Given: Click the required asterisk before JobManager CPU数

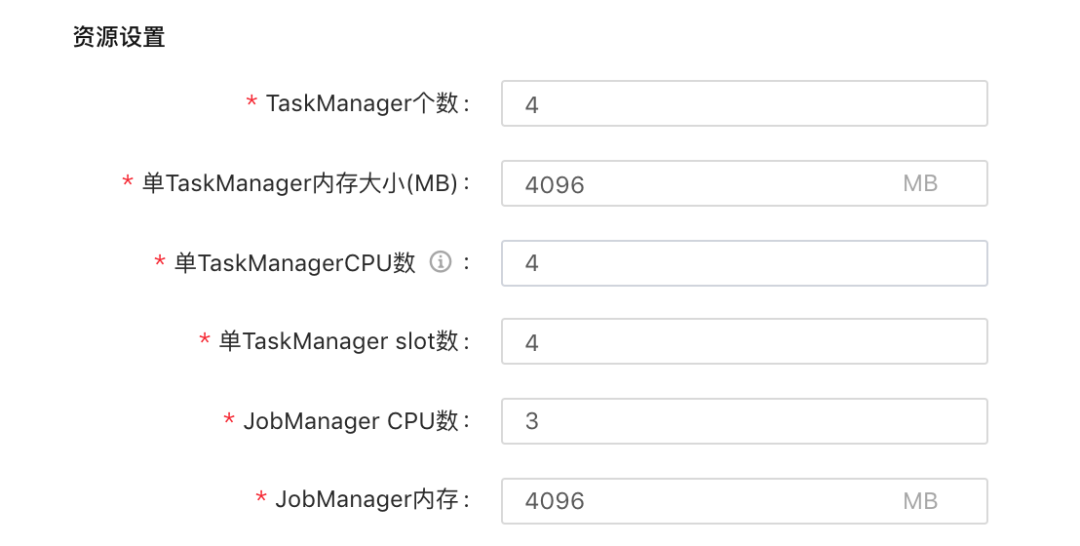Looking at the screenshot, I should (229, 420).
